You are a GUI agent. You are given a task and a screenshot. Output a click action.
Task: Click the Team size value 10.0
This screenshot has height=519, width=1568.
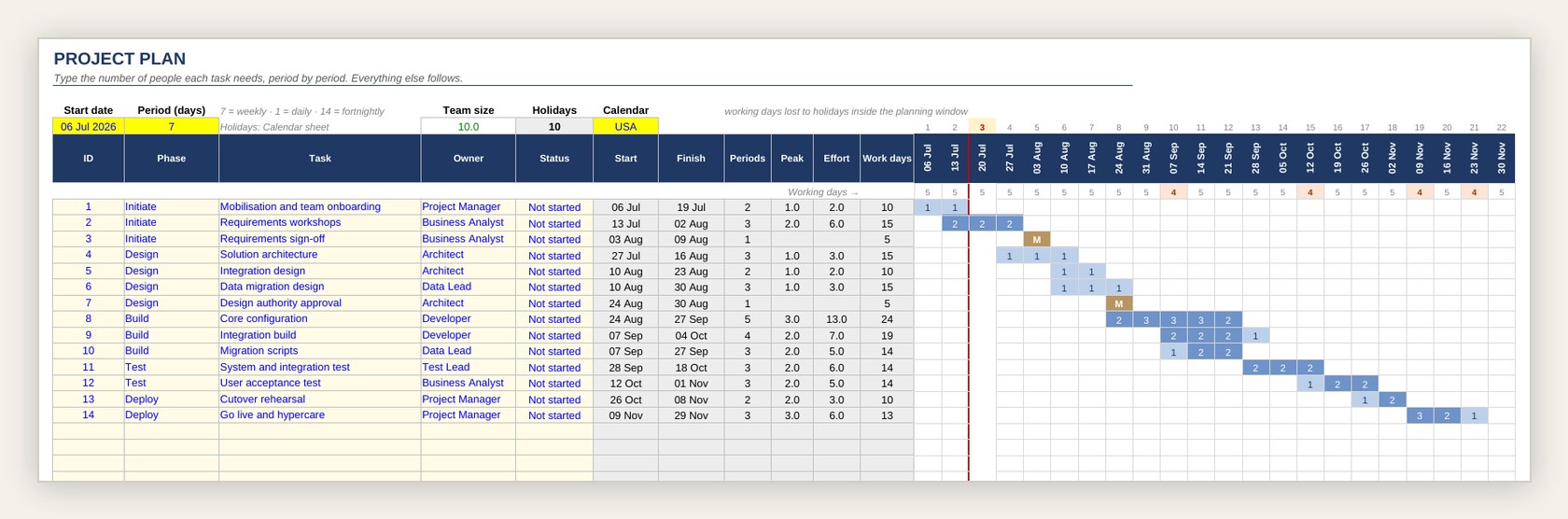click(469, 126)
